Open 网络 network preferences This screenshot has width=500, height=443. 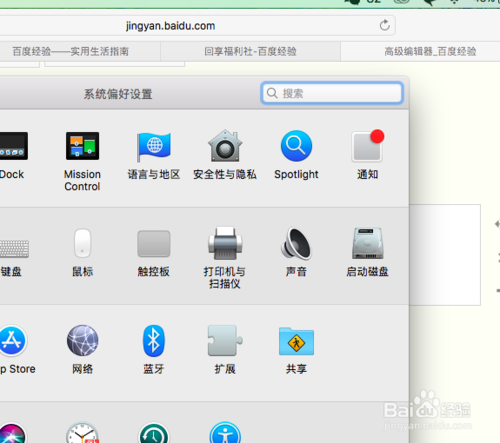pyautogui.click(x=82, y=341)
